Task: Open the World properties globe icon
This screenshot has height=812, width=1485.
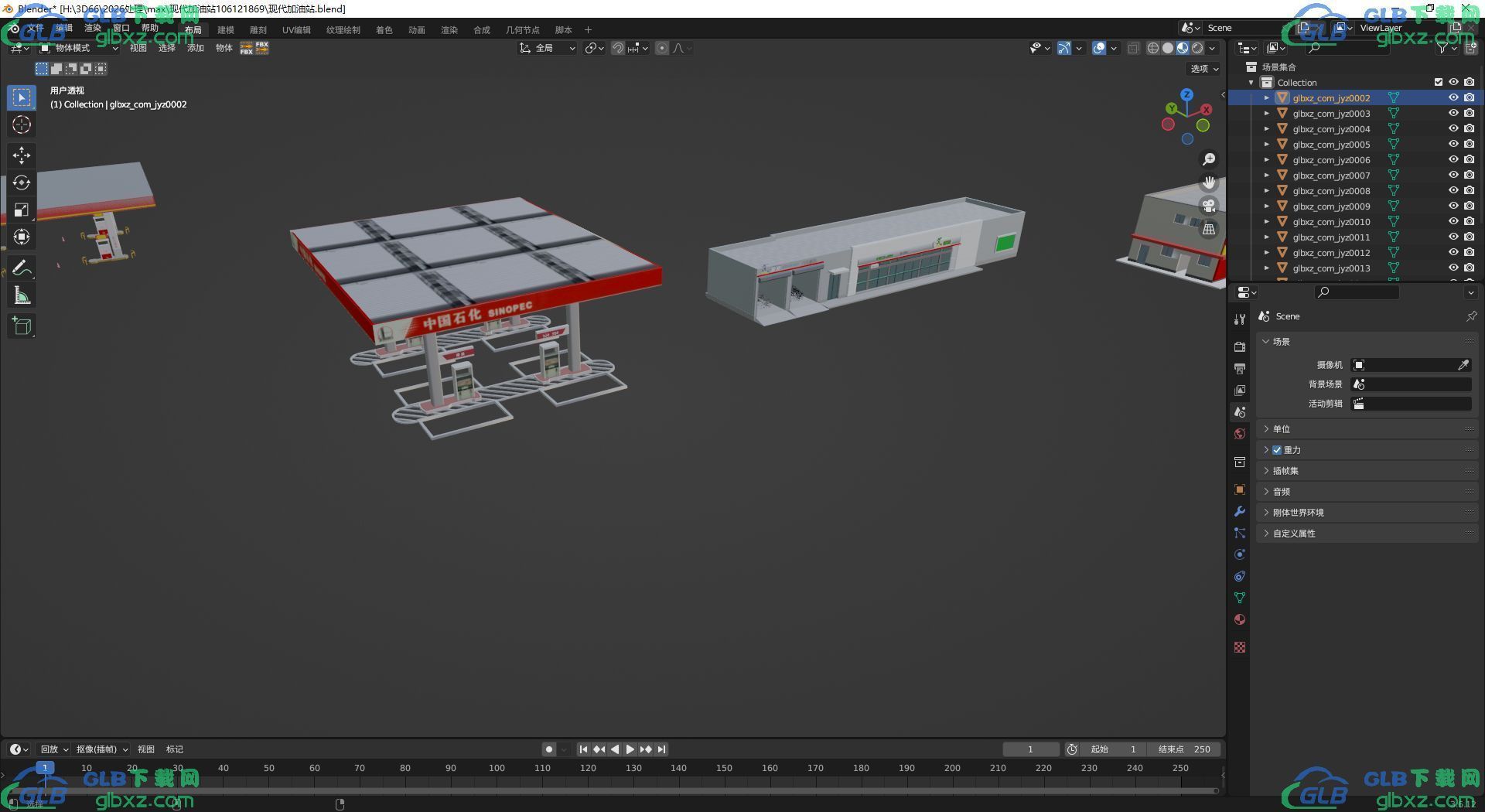Action: pos(1240,434)
